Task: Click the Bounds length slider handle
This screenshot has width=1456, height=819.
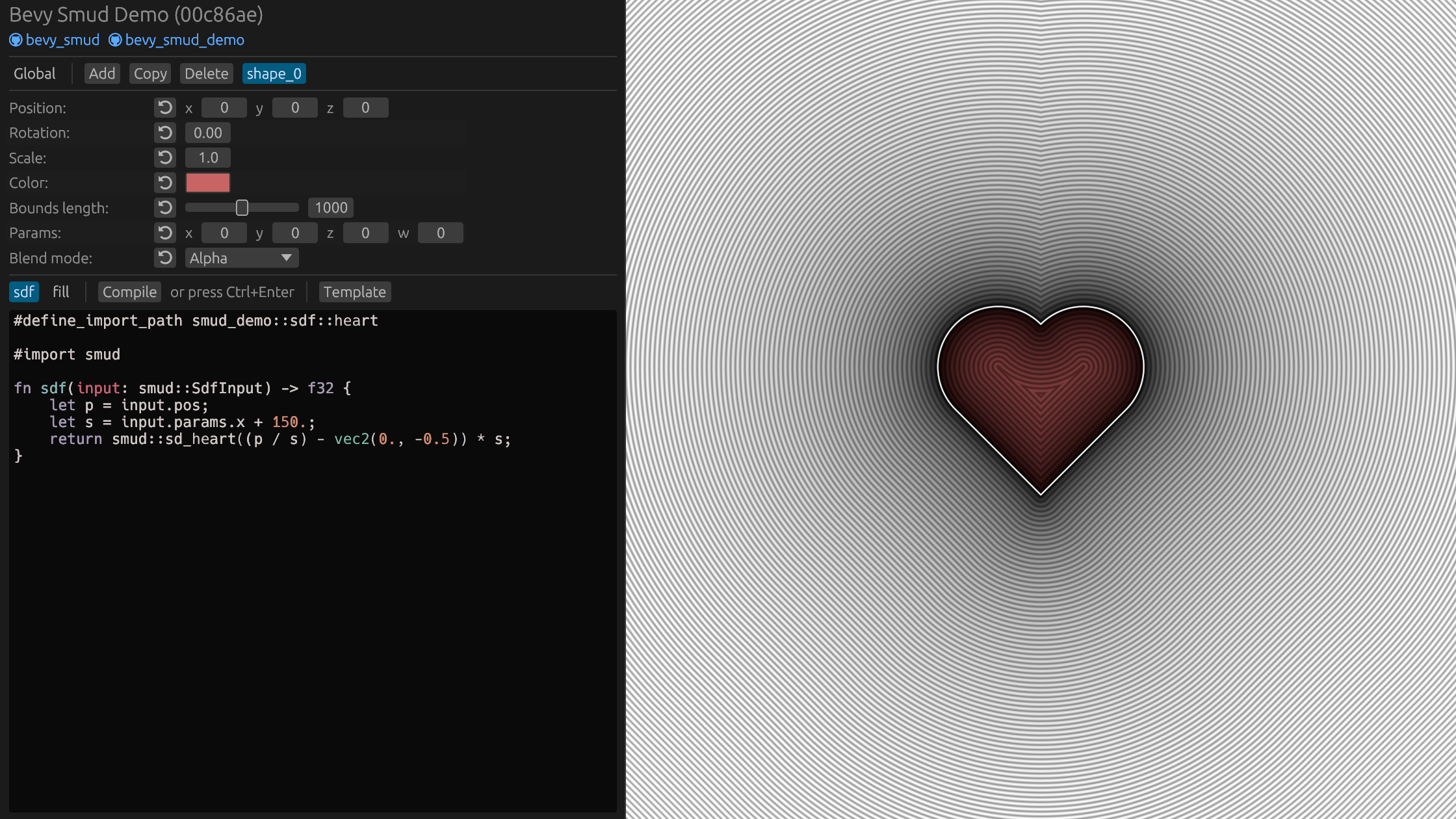Action: (242, 208)
